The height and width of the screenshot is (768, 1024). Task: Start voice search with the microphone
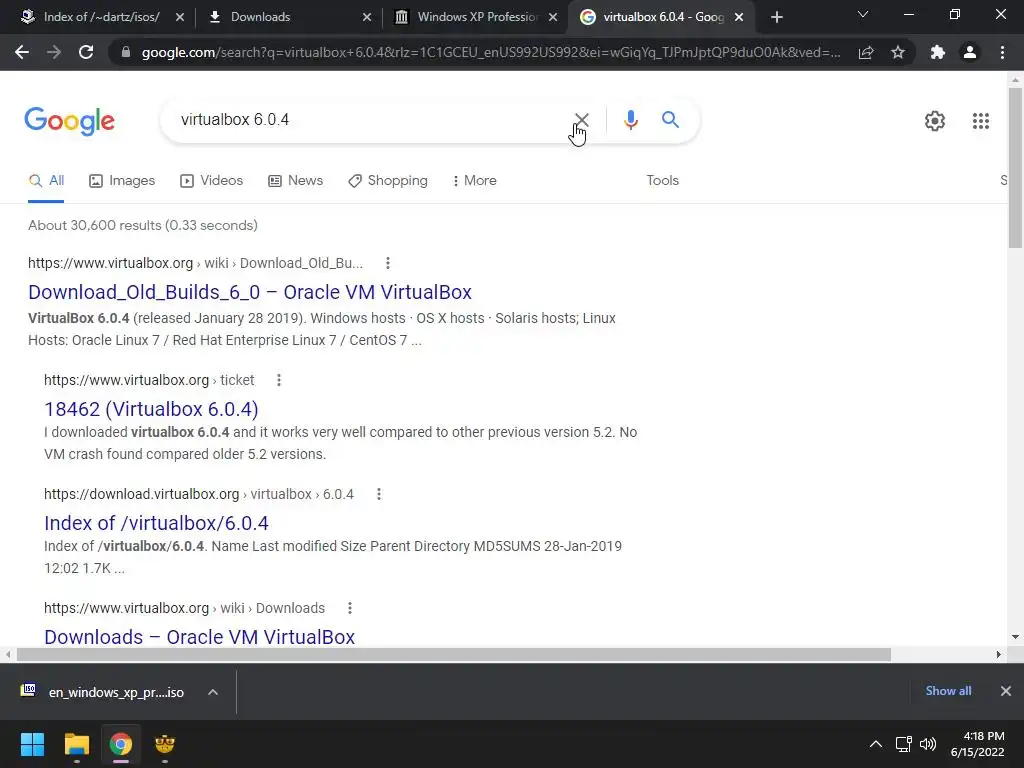click(x=630, y=120)
